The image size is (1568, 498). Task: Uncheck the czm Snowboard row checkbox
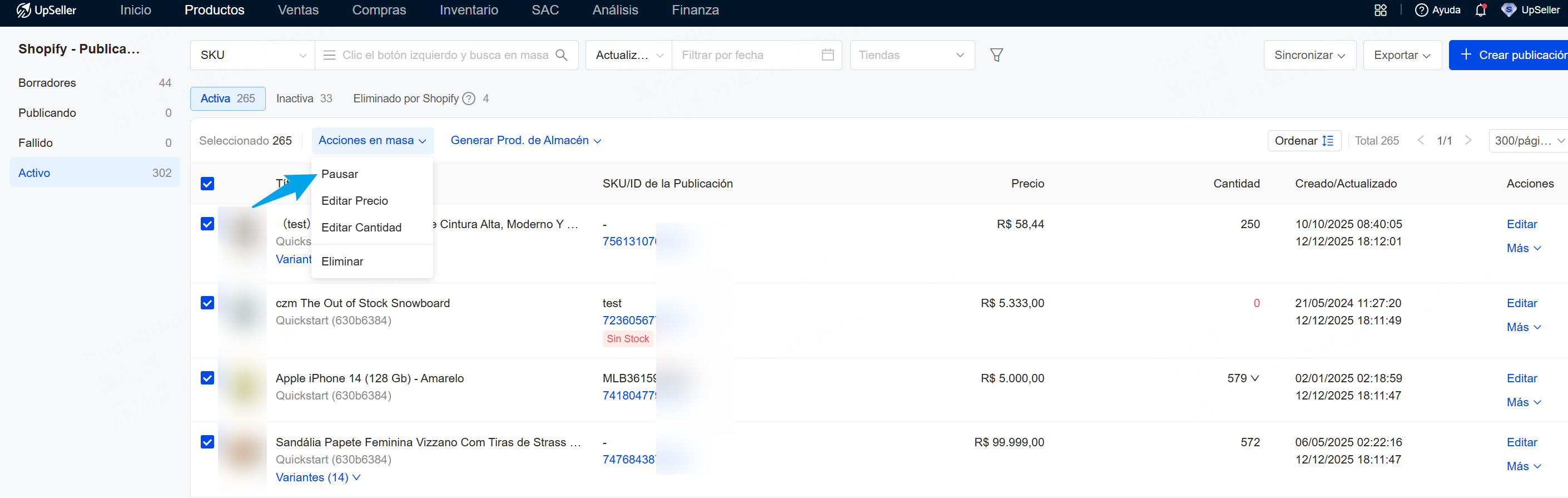point(207,303)
